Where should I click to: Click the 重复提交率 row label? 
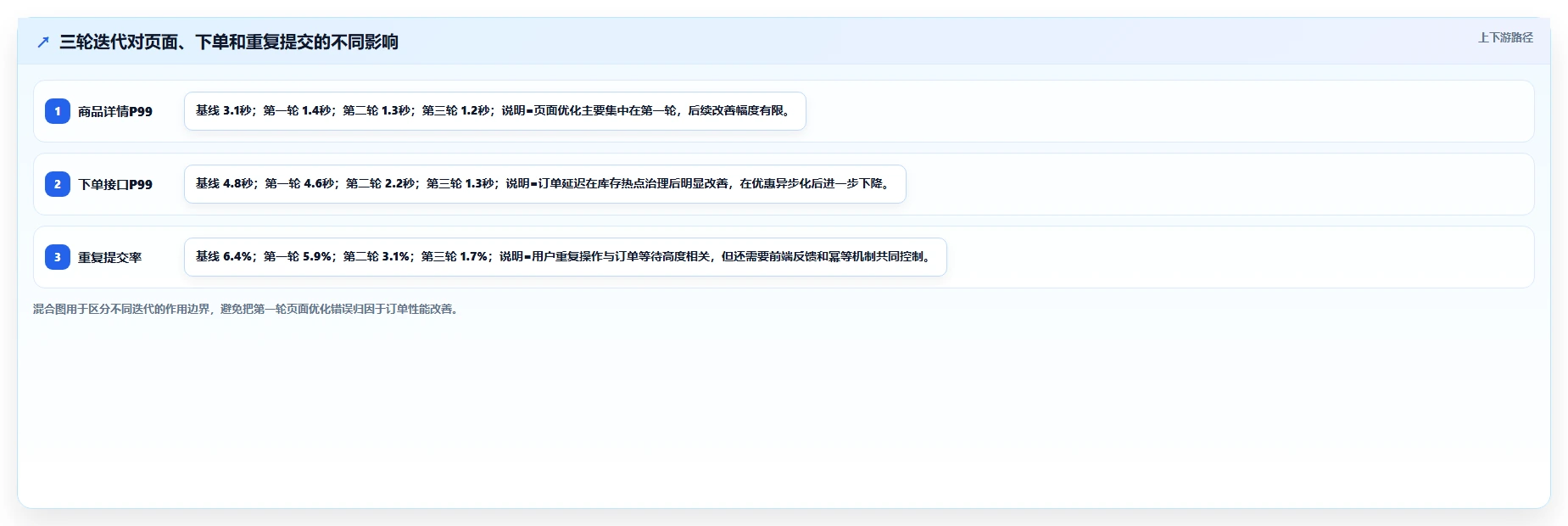point(110,257)
